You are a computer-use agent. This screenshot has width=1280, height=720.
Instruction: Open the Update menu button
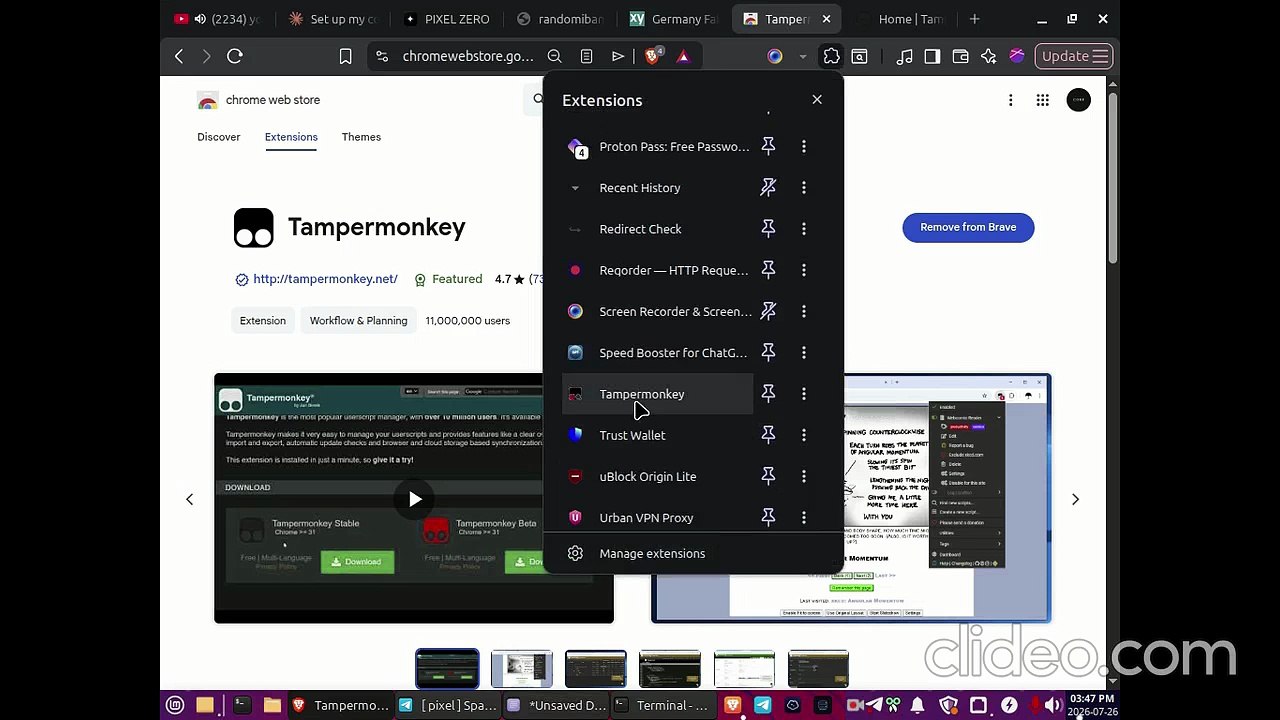coord(1074,56)
